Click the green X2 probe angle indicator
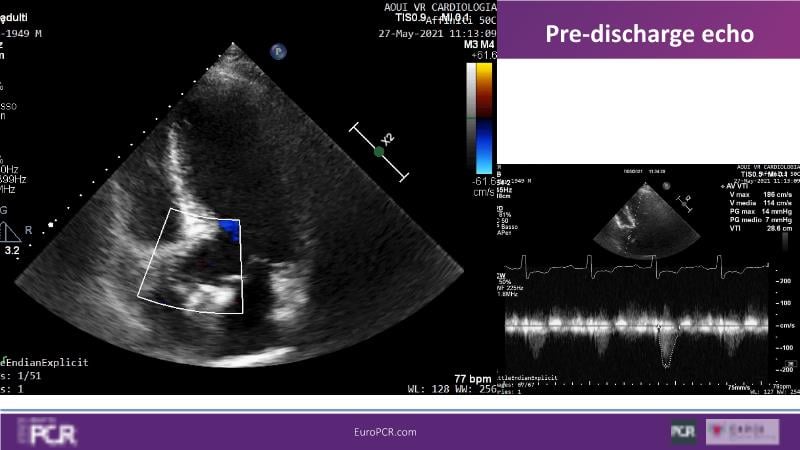This screenshot has width=800, height=450. pos(379,151)
